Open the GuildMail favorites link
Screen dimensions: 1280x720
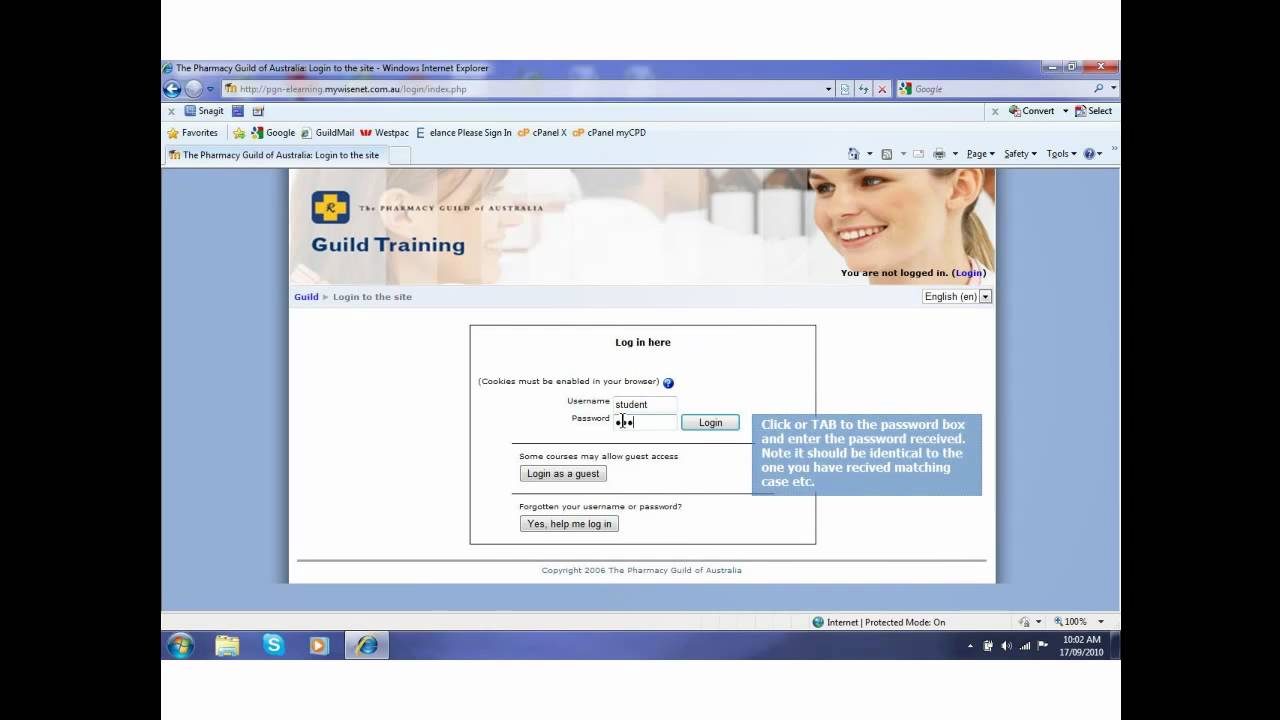(327, 132)
